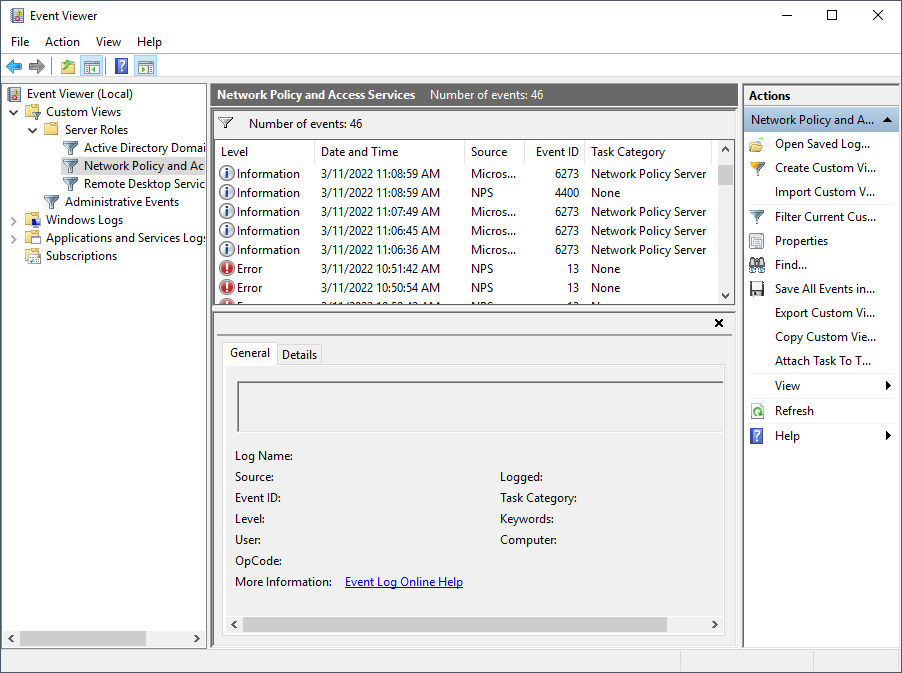Open Properties from the Actions pane icon
The width and height of the screenshot is (902, 673).
[x=757, y=240]
